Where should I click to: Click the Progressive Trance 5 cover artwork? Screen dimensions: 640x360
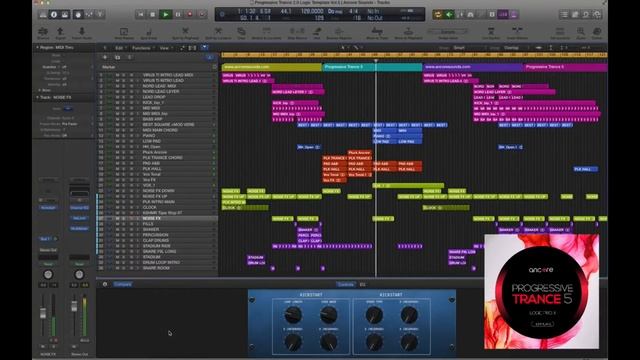pyautogui.click(x=542, y=291)
